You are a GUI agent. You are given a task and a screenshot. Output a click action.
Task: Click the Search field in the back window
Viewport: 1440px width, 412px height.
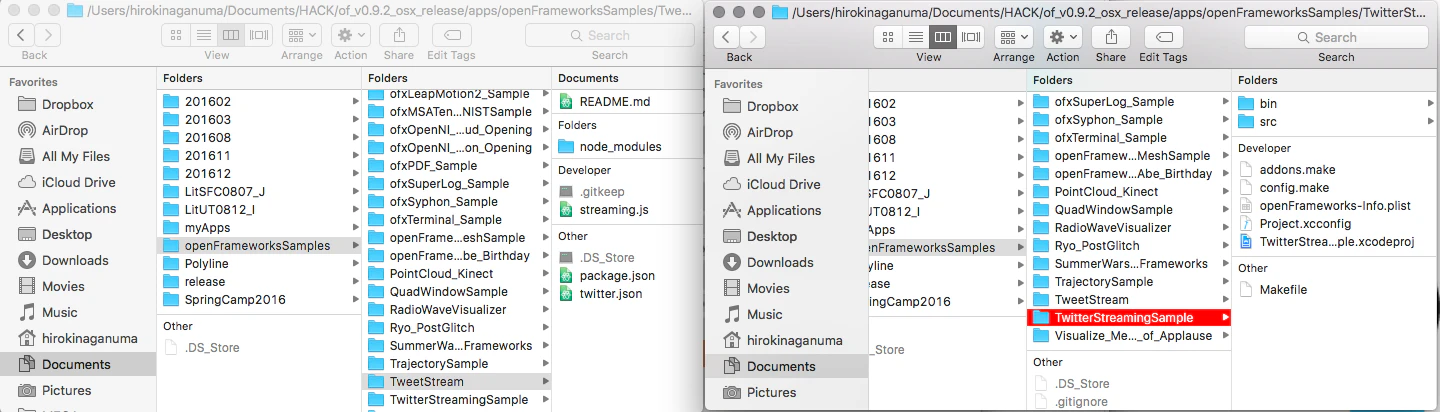tap(609, 35)
